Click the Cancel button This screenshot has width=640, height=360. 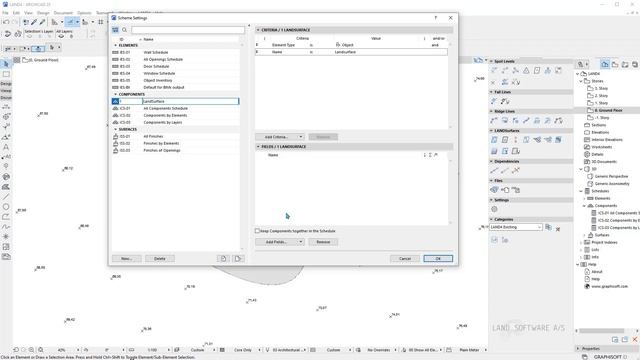[x=404, y=258]
